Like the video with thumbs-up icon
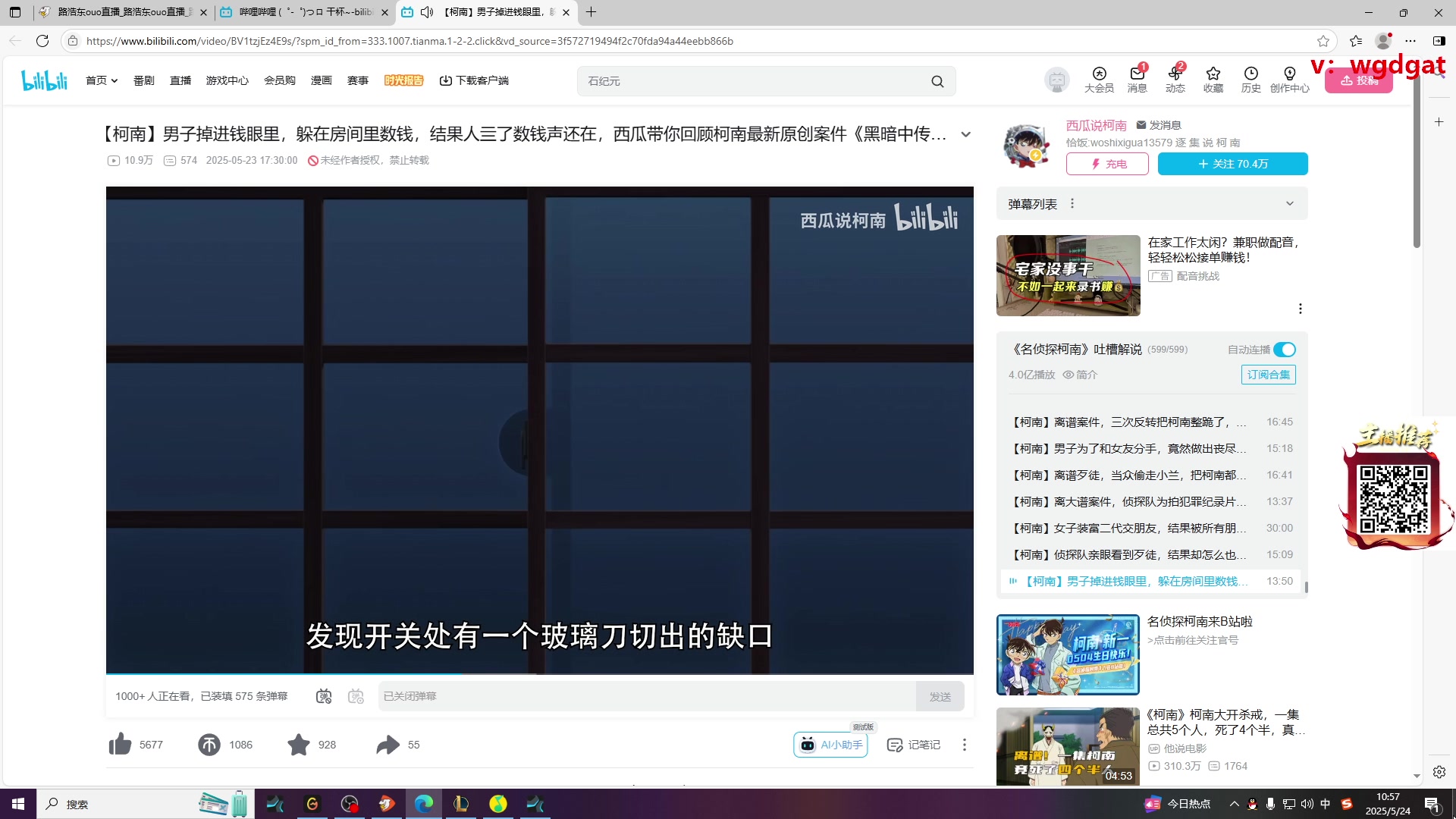The height and width of the screenshot is (819, 1456). pyautogui.click(x=120, y=745)
